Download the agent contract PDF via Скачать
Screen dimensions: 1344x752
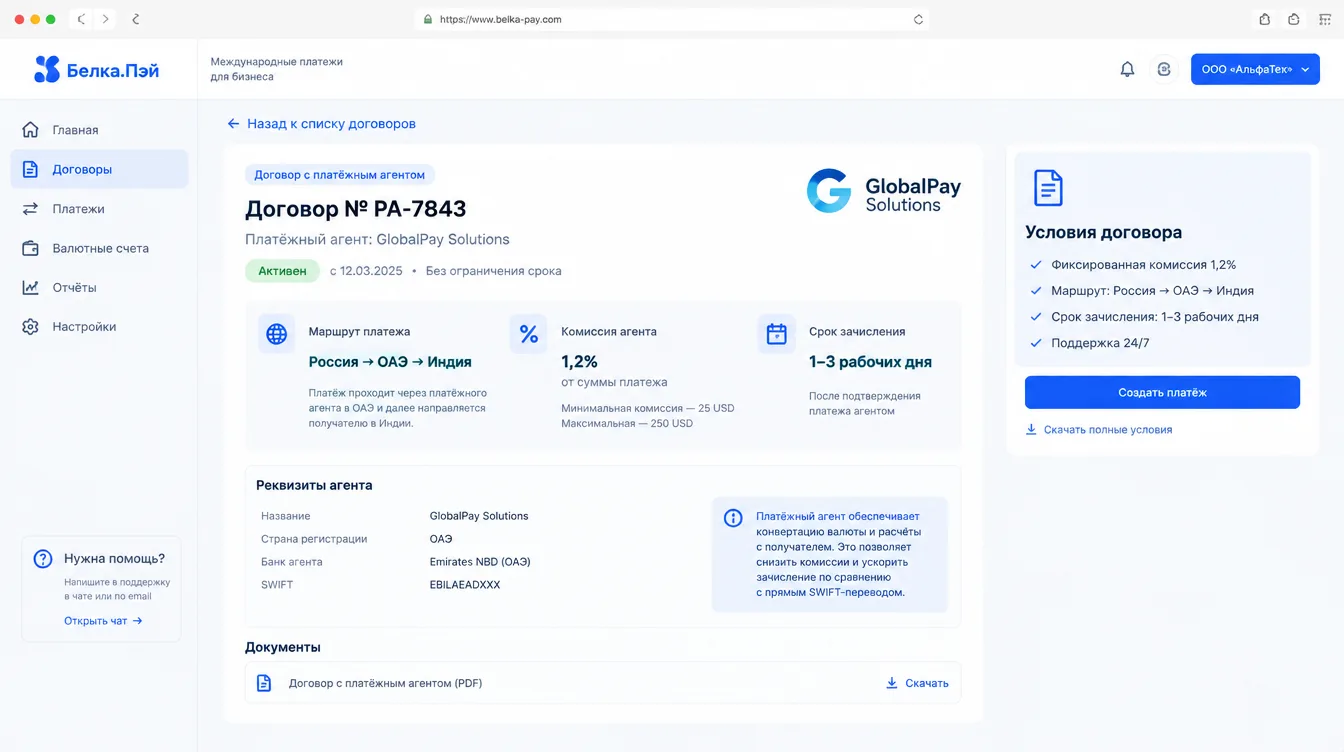tap(917, 683)
